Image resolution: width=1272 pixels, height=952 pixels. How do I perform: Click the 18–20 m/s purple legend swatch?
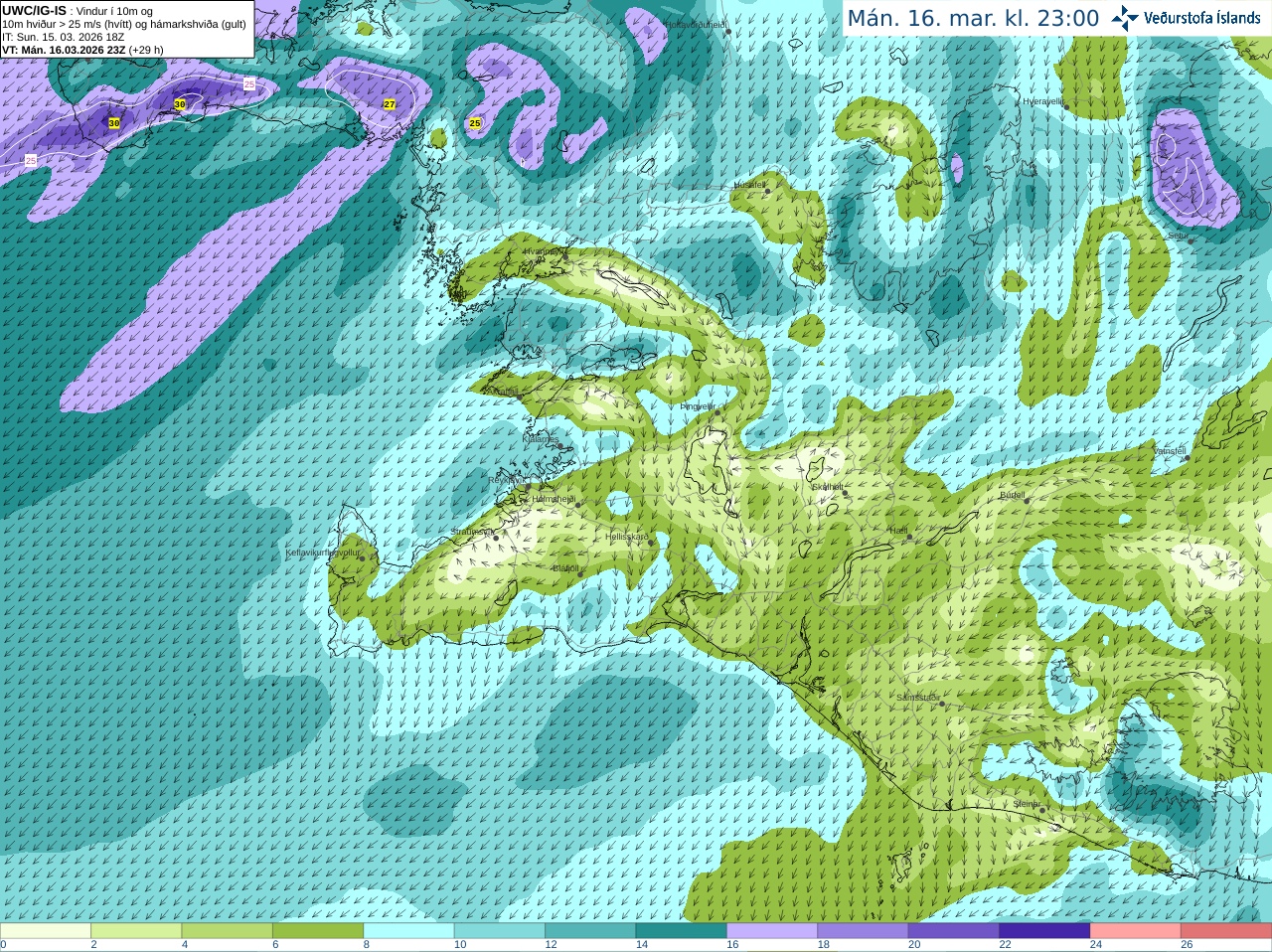[863, 931]
